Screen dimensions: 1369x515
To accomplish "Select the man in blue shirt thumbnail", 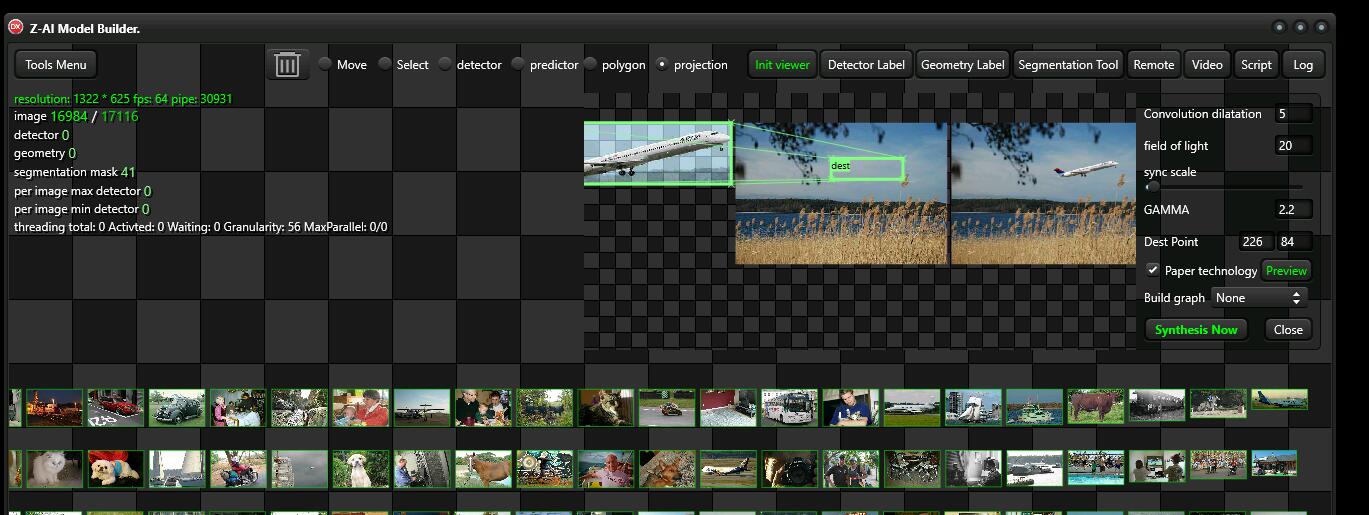I will point(851,407).
